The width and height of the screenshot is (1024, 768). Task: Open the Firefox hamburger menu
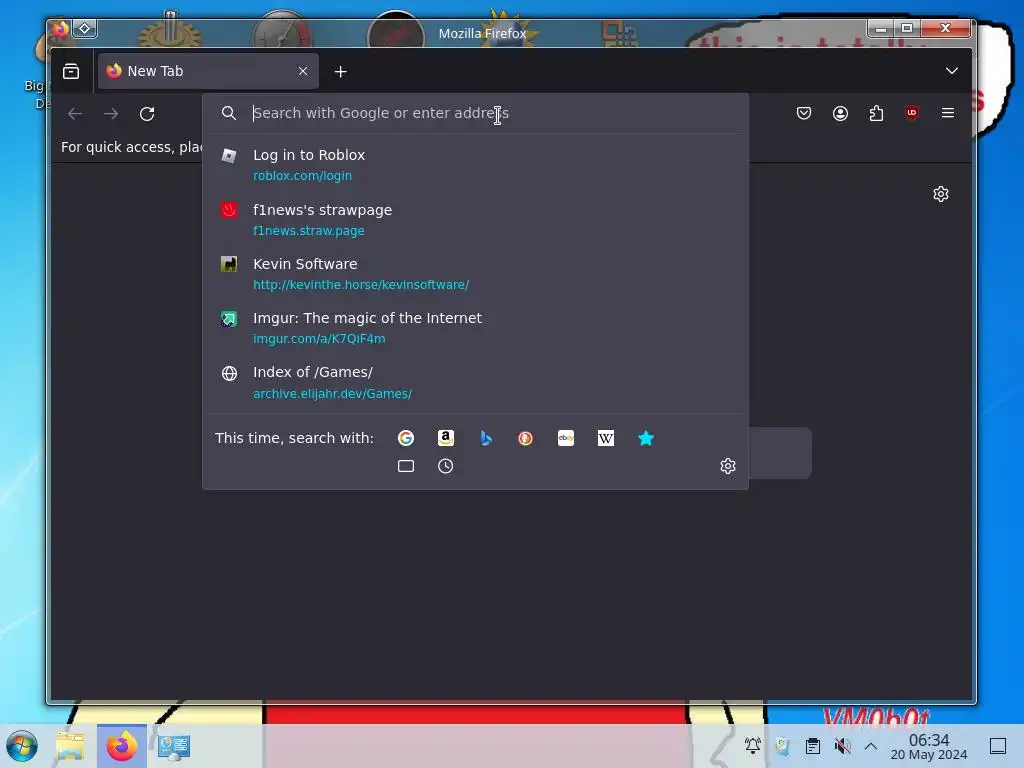948,113
